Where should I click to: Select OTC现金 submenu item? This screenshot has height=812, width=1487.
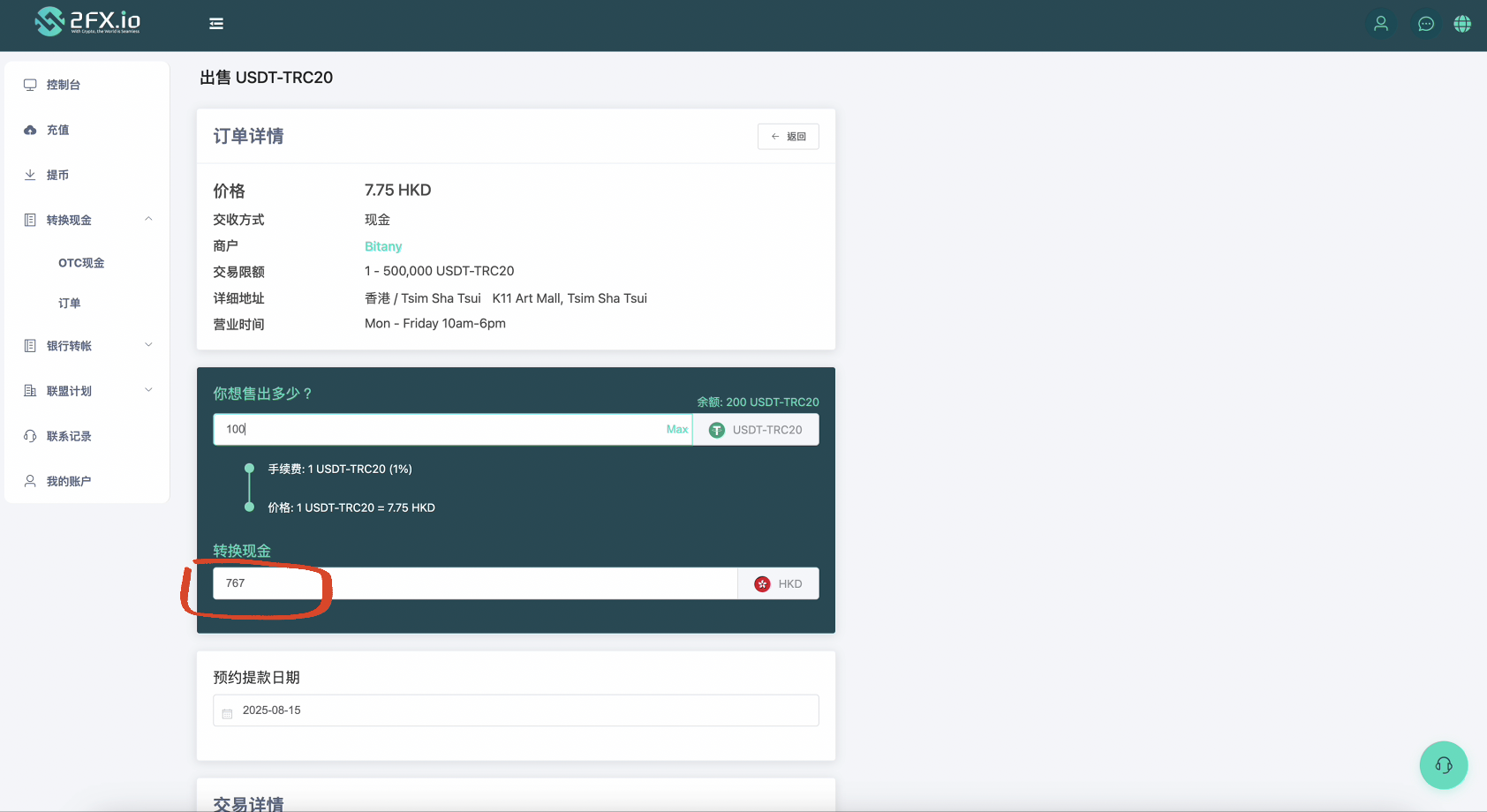(81, 263)
